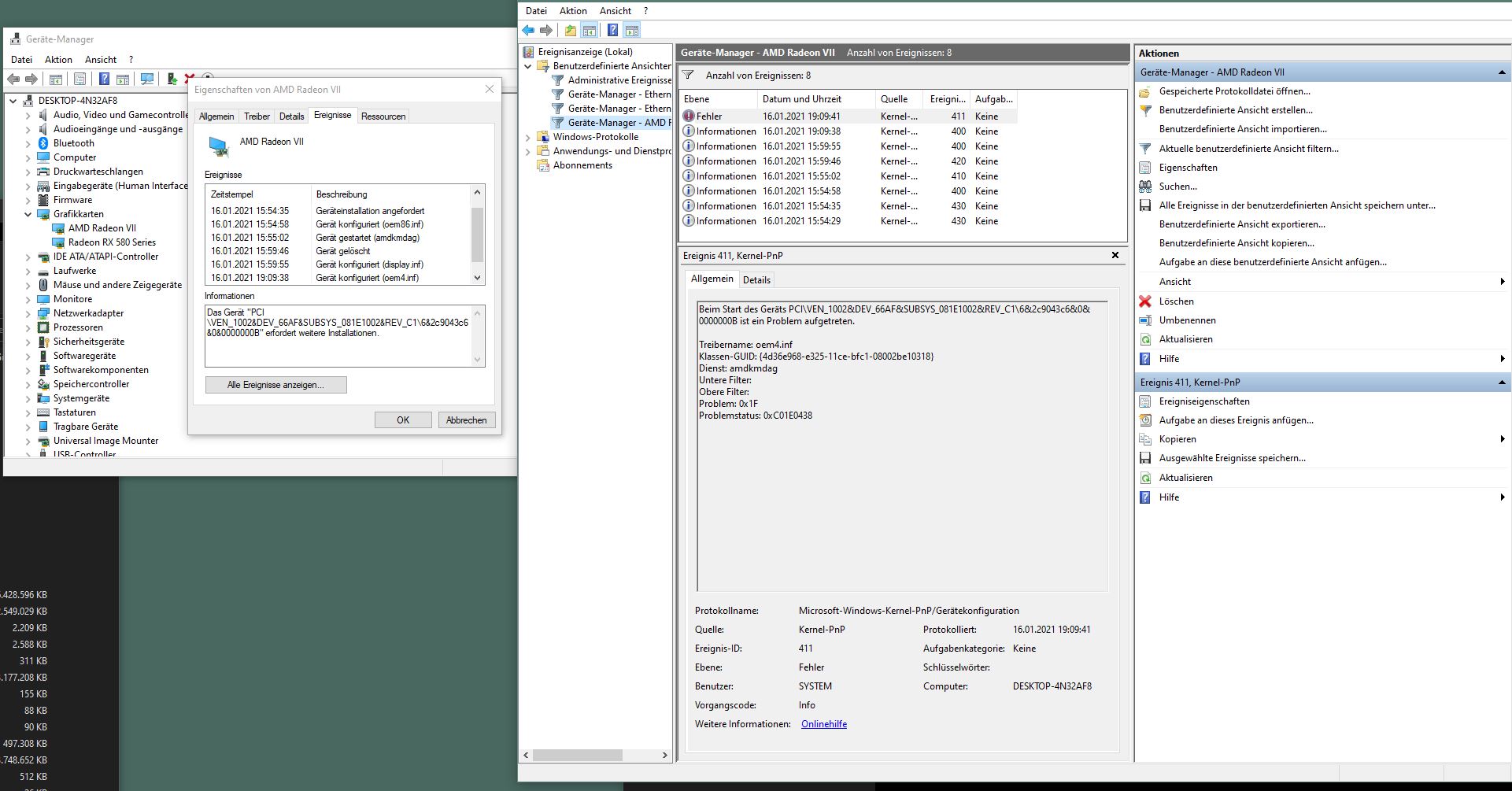Image resolution: width=1512 pixels, height=791 pixels.
Task: Go back in Geräte-Manager toolbar
Action: click(13, 79)
